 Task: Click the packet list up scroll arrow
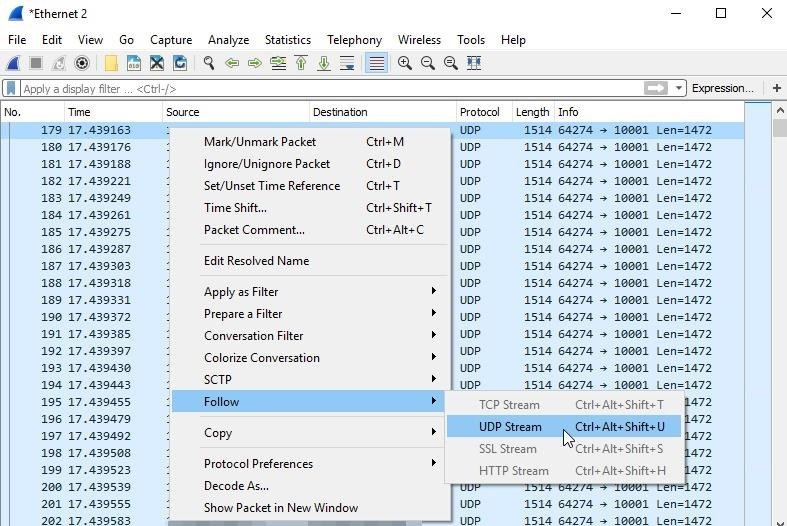779,110
